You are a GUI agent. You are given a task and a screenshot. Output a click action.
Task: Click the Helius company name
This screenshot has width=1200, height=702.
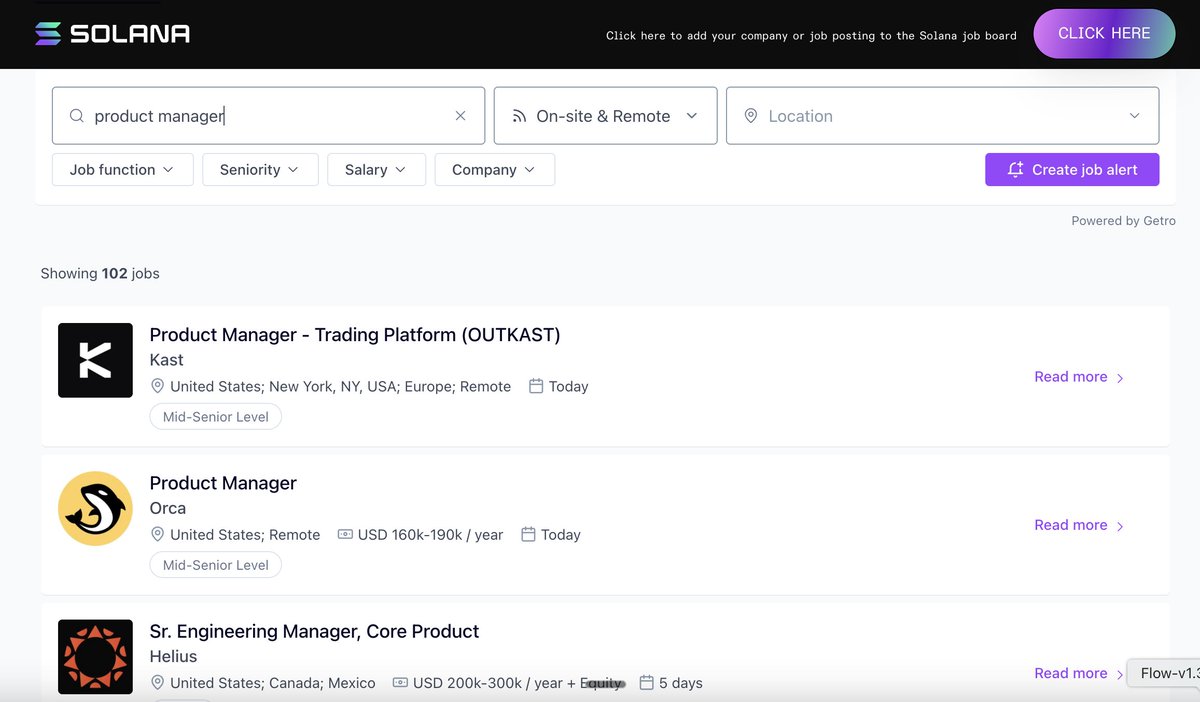pos(173,656)
